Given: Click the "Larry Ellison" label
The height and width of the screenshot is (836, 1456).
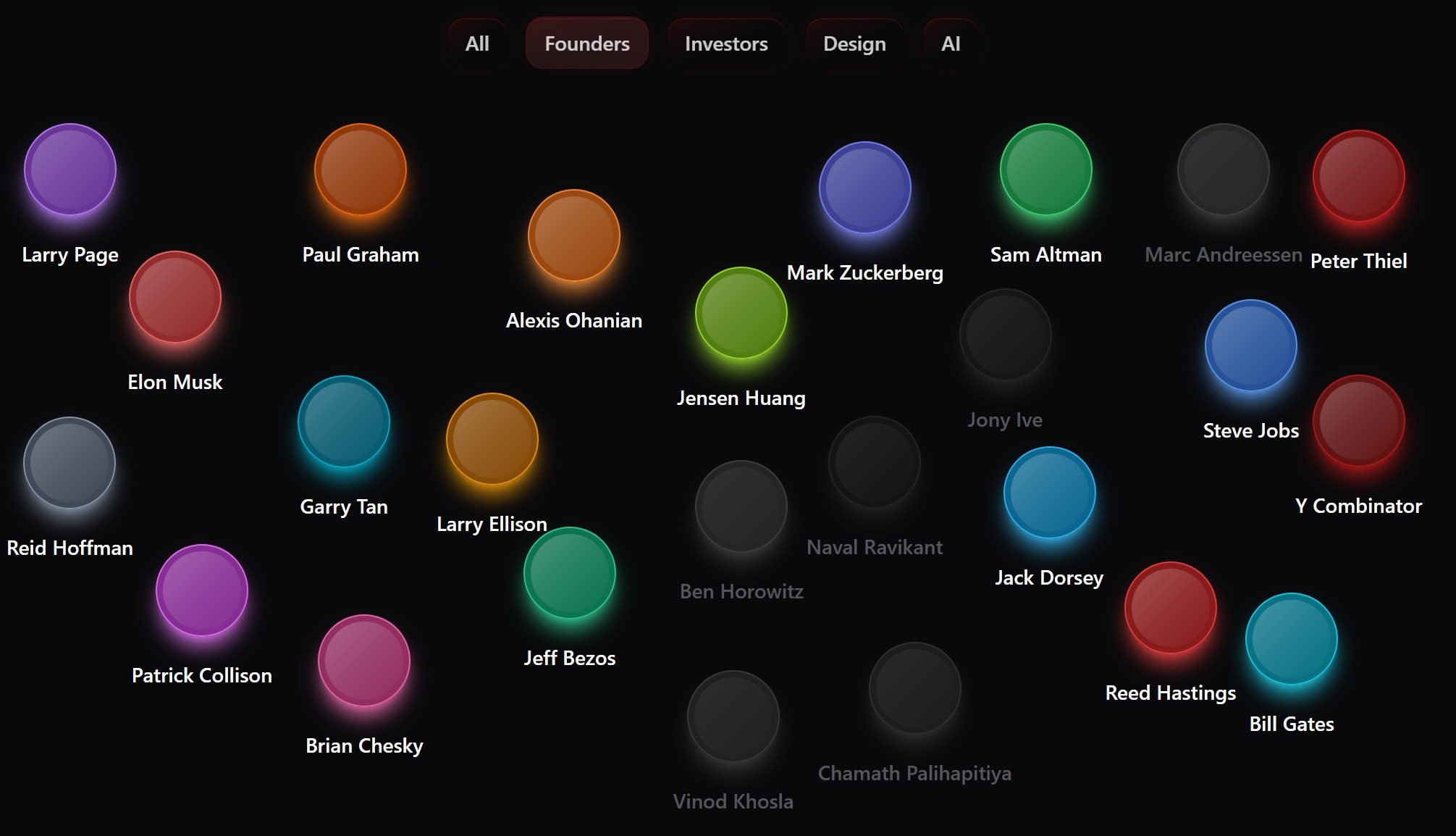Looking at the screenshot, I should 492,524.
